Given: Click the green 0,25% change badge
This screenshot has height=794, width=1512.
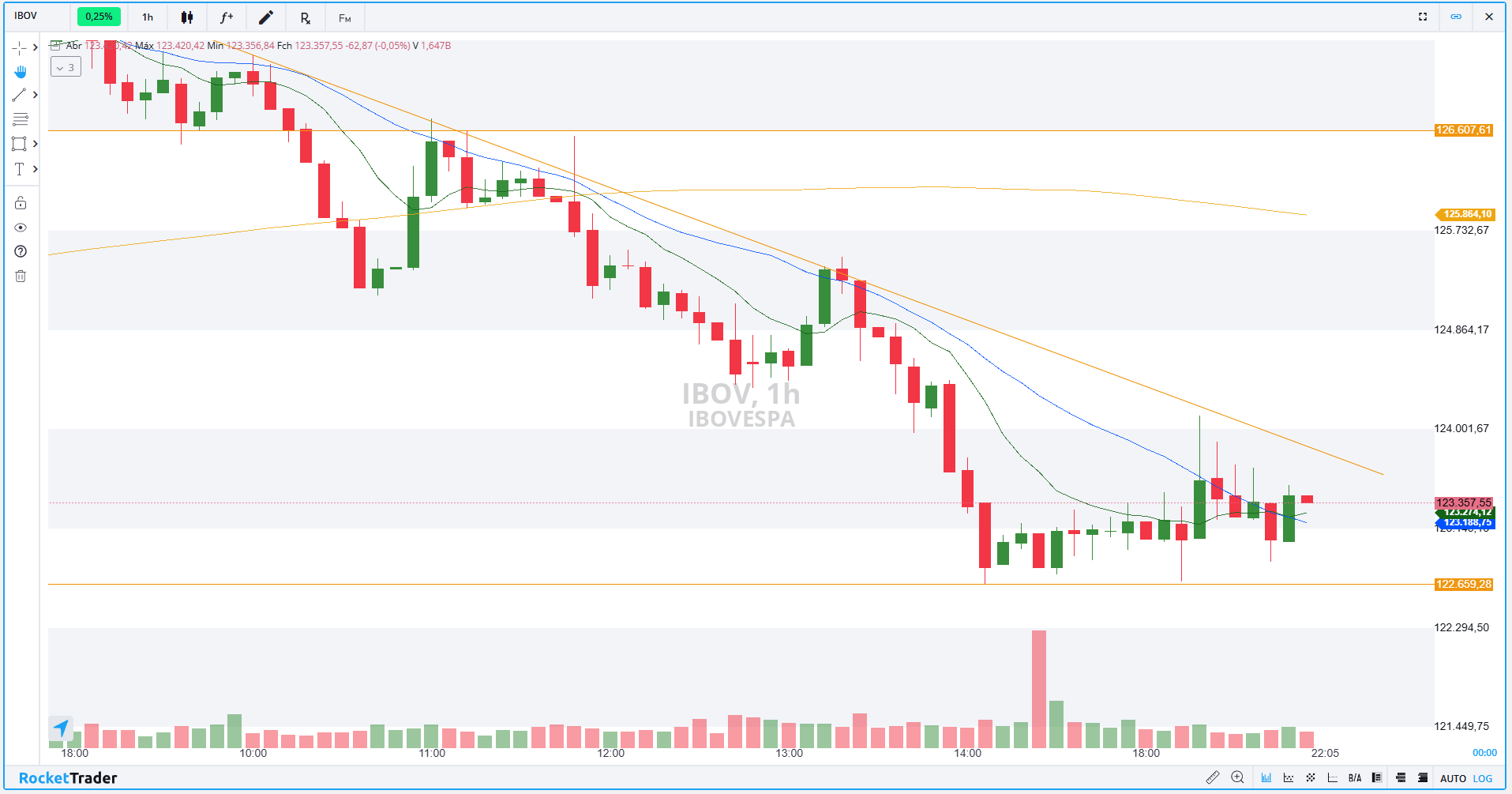Looking at the screenshot, I should click(99, 17).
